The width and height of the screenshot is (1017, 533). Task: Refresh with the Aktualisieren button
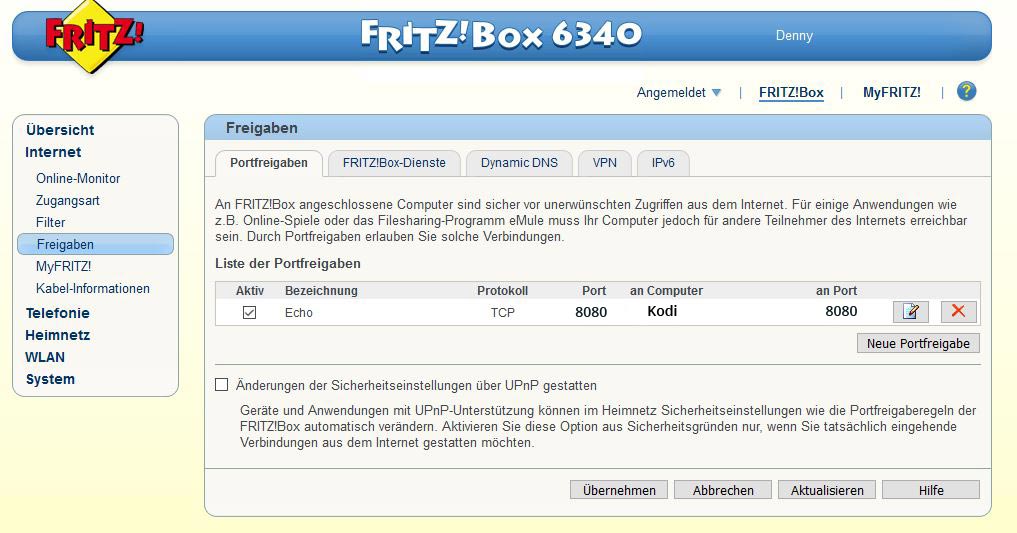pos(826,490)
